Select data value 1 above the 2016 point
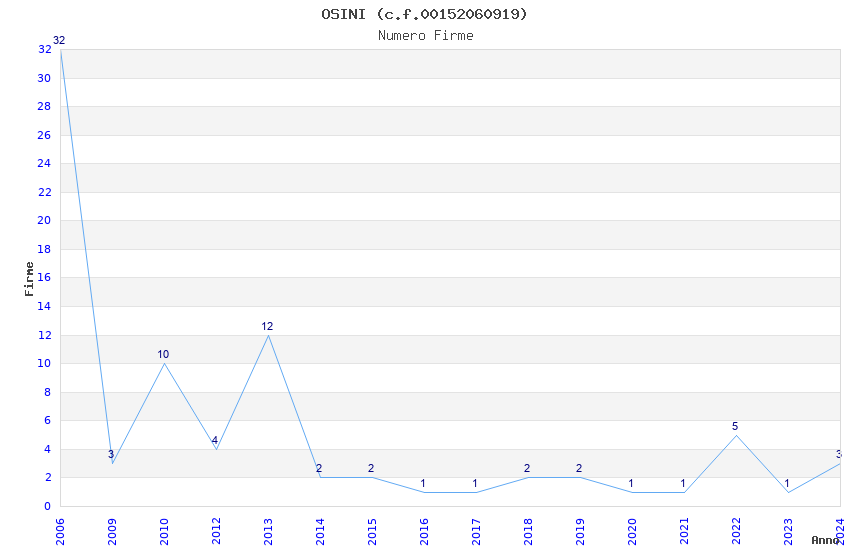 [x=423, y=483]
